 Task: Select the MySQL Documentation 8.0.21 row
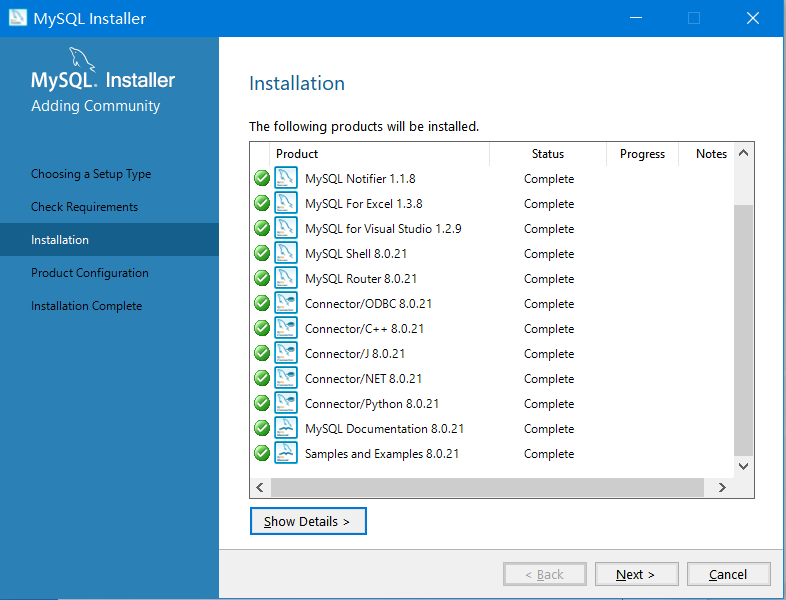tap(384, 429)
